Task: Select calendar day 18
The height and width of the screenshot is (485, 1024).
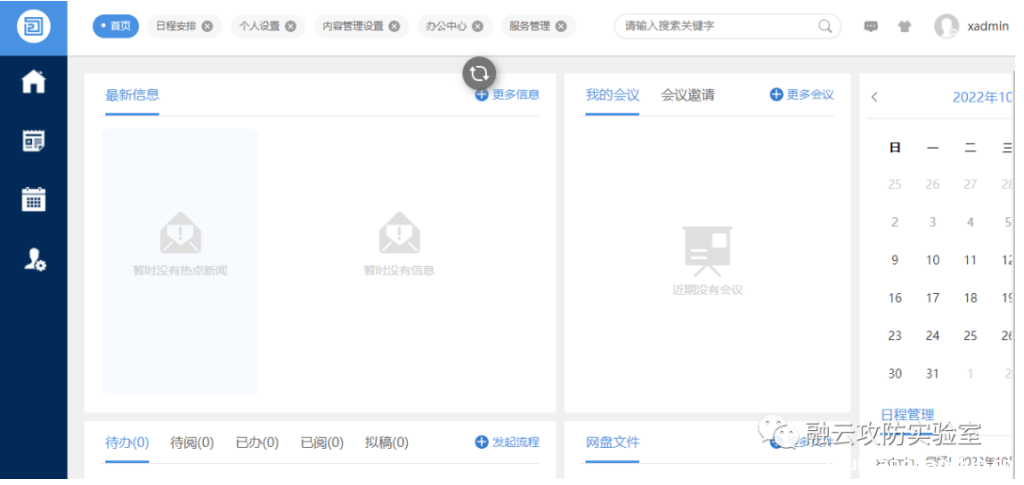Action: pos(970,298)
